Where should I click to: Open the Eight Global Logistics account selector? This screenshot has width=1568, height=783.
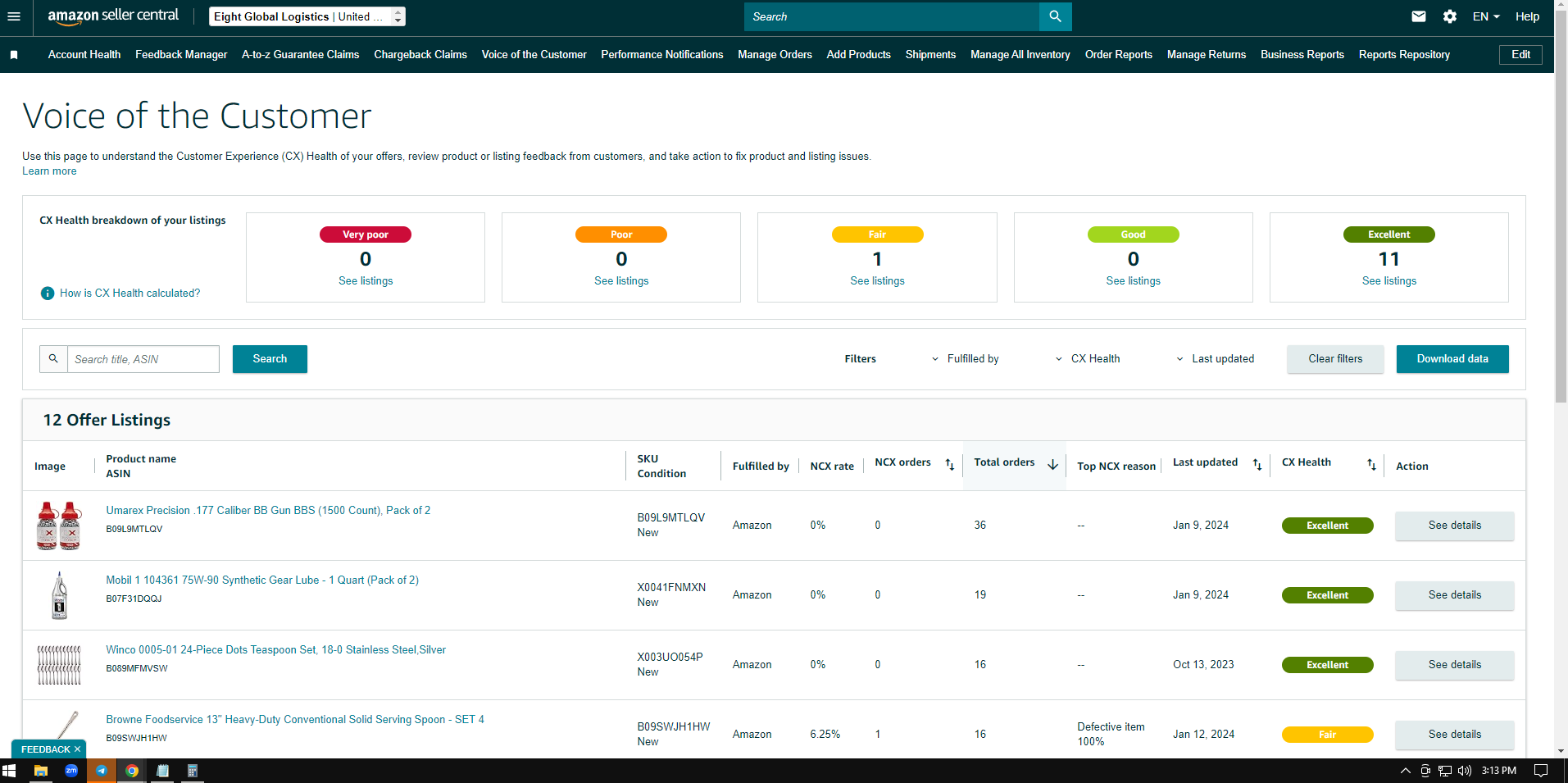[307, 16]
